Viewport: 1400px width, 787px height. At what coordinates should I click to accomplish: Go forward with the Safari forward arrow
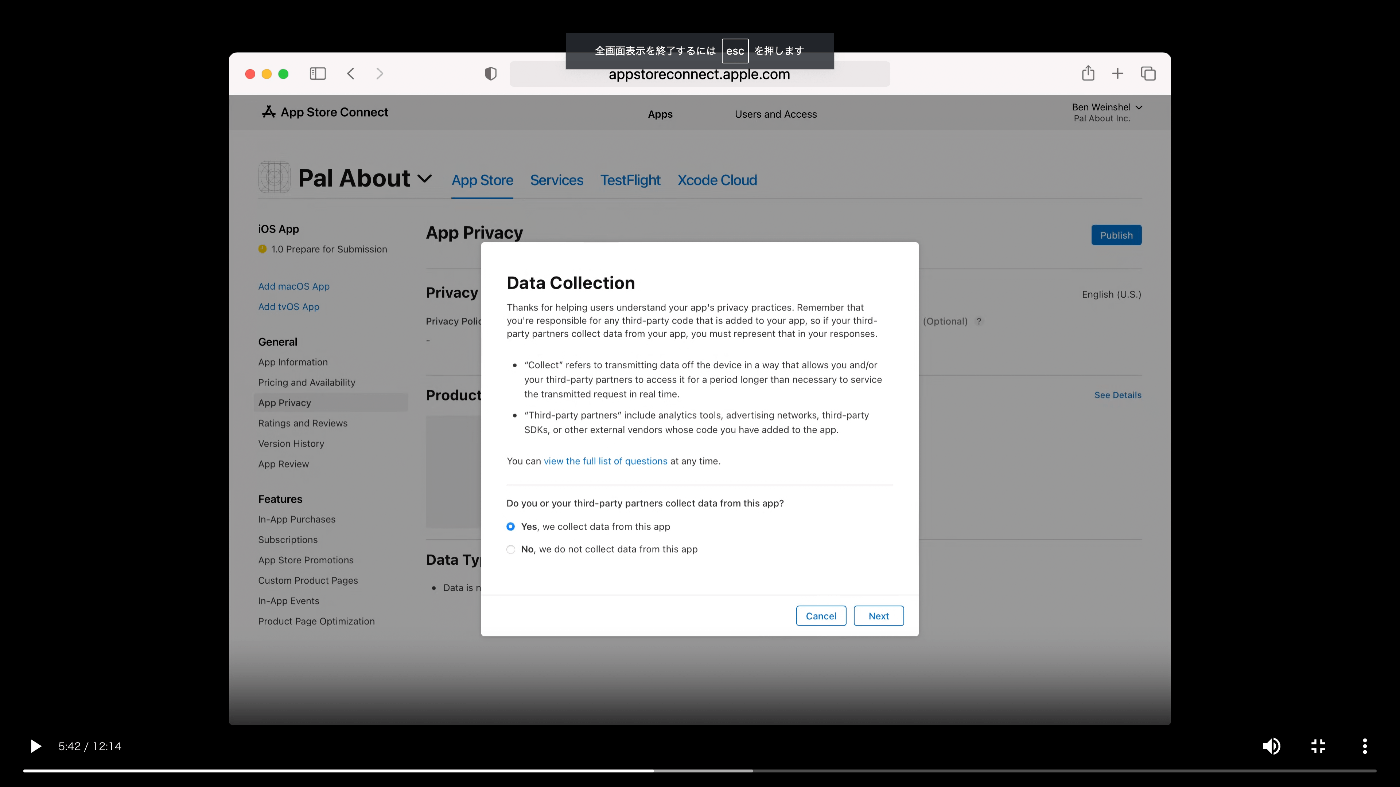(x=379, y=73)
